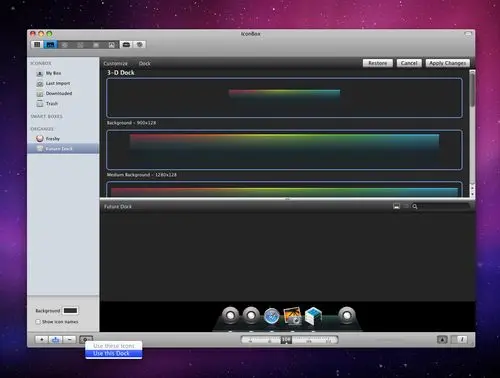Viewport: 500px width, 378px height.
Task: Open the Background color well
Action: point(70,310)
